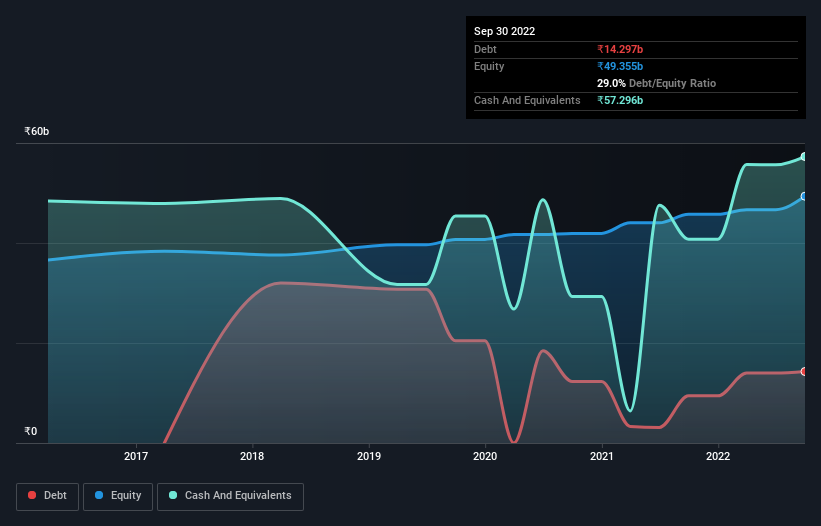The image size is (821, 526).
Task: Click the ₹57.296b cash value
Action: coord(620,100)
